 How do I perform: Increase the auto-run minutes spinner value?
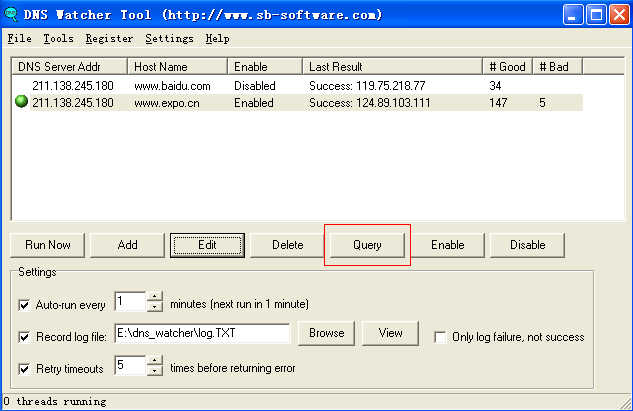coord(154,297)
